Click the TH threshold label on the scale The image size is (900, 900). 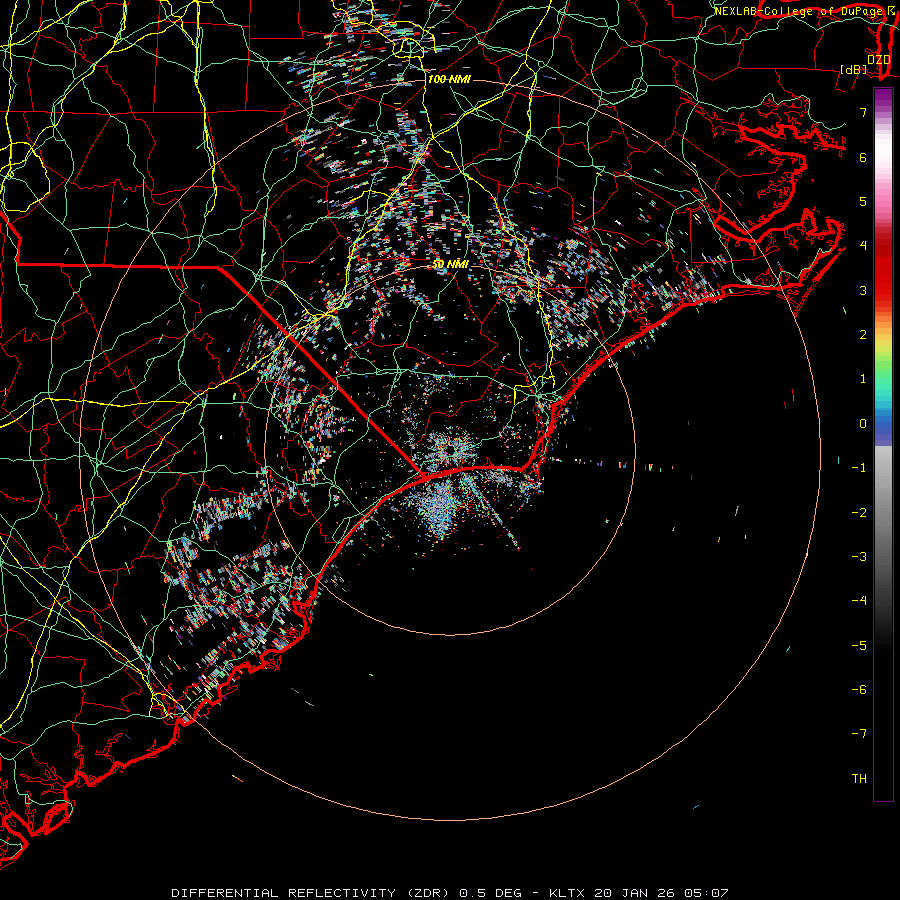point(859,779)
